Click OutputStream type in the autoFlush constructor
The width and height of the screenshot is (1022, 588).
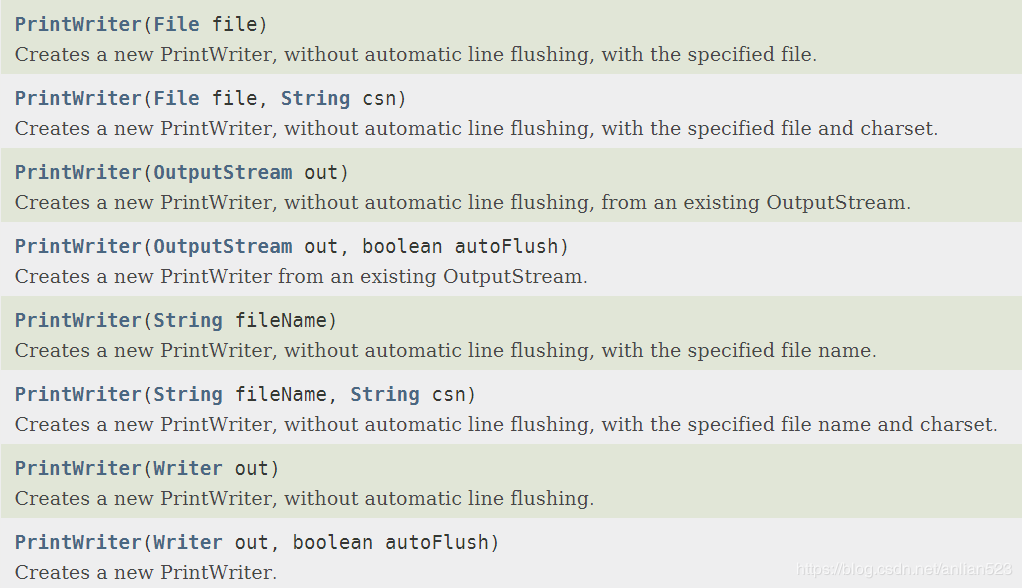[x=222, y=246]
